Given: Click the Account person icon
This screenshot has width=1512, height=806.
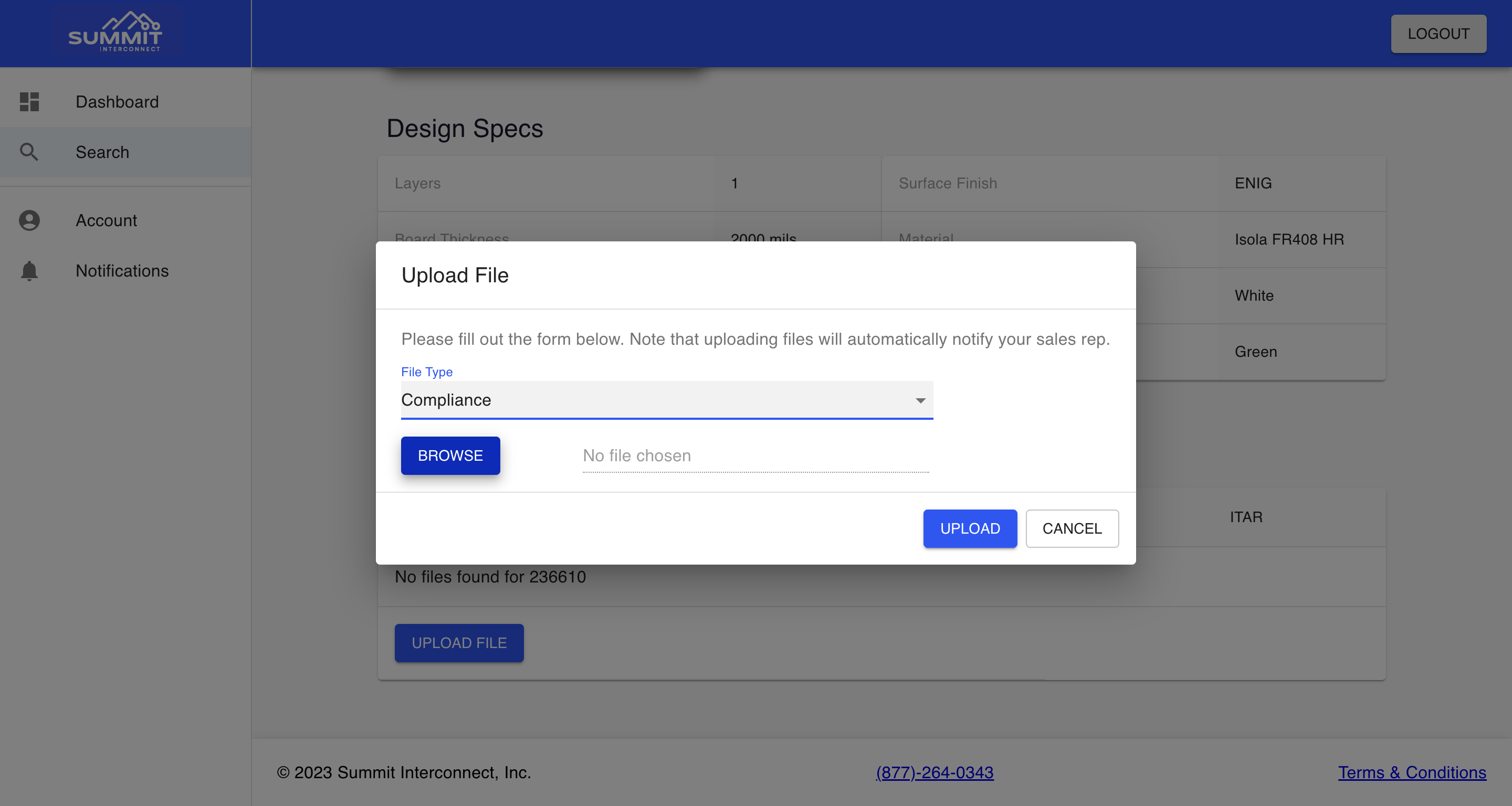Looking at the screenshot, I should click(29, 220).
